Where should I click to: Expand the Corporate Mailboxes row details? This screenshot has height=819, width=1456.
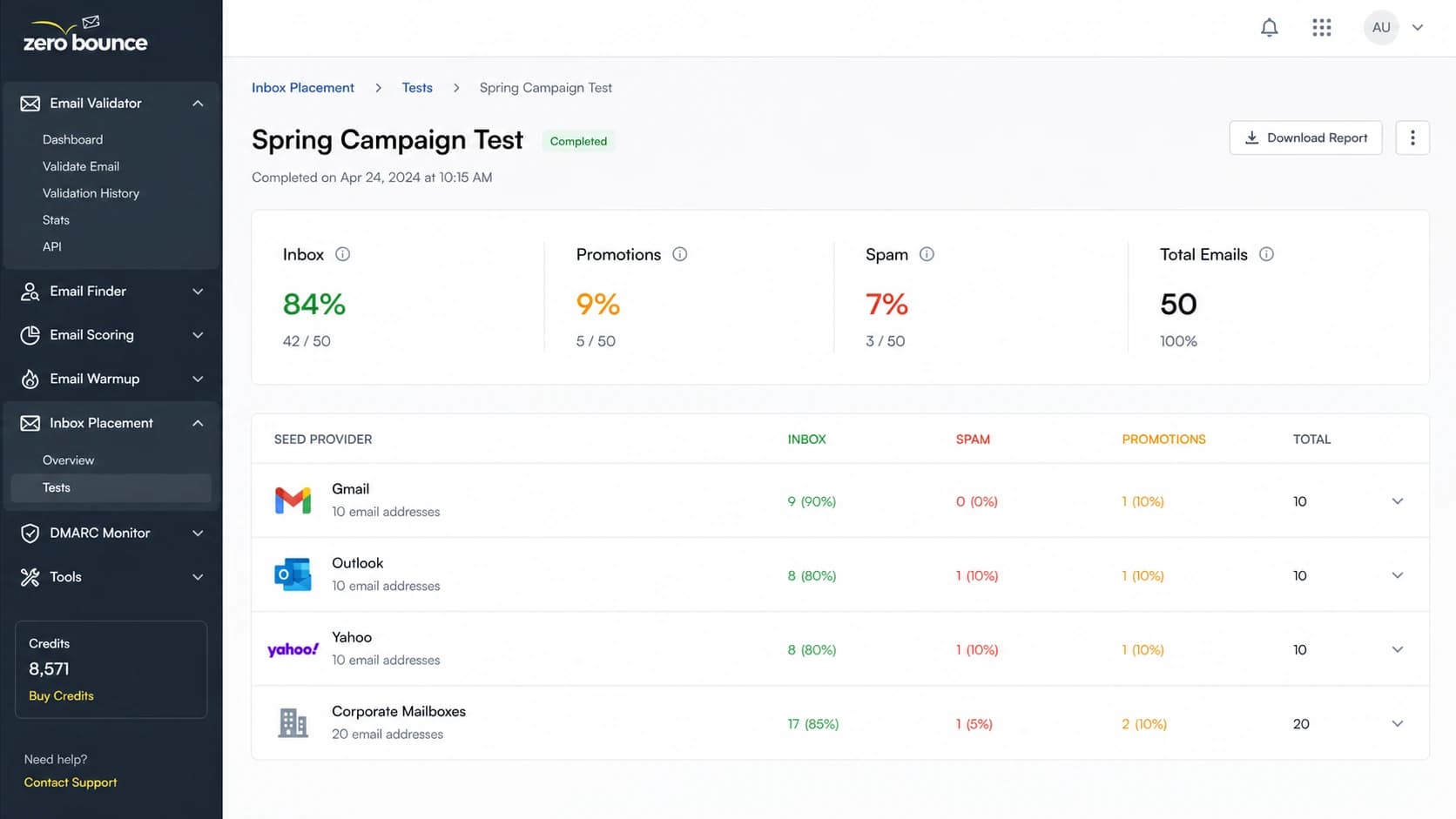pyautogui.click(x=1398, y=723)
